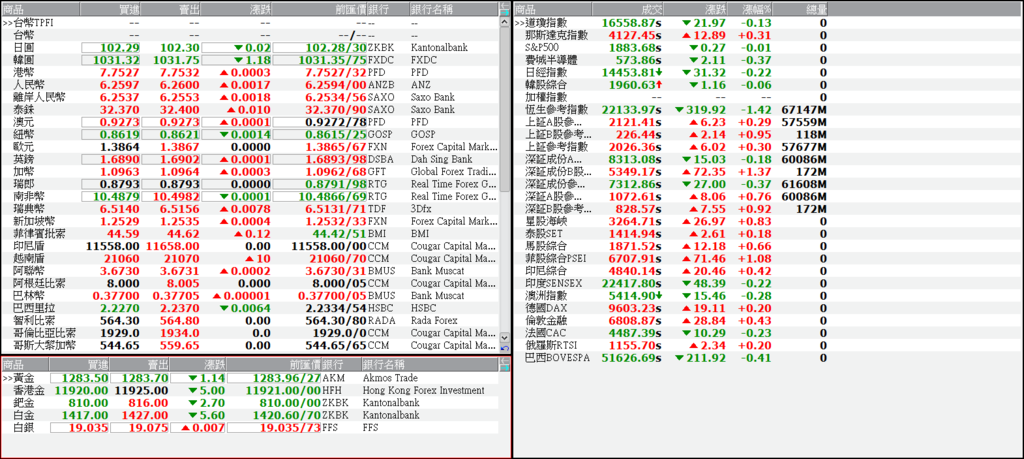Screen dimensions: 1024x459
Task: Select the 日圓 currency row
Action: coord(249,48)
